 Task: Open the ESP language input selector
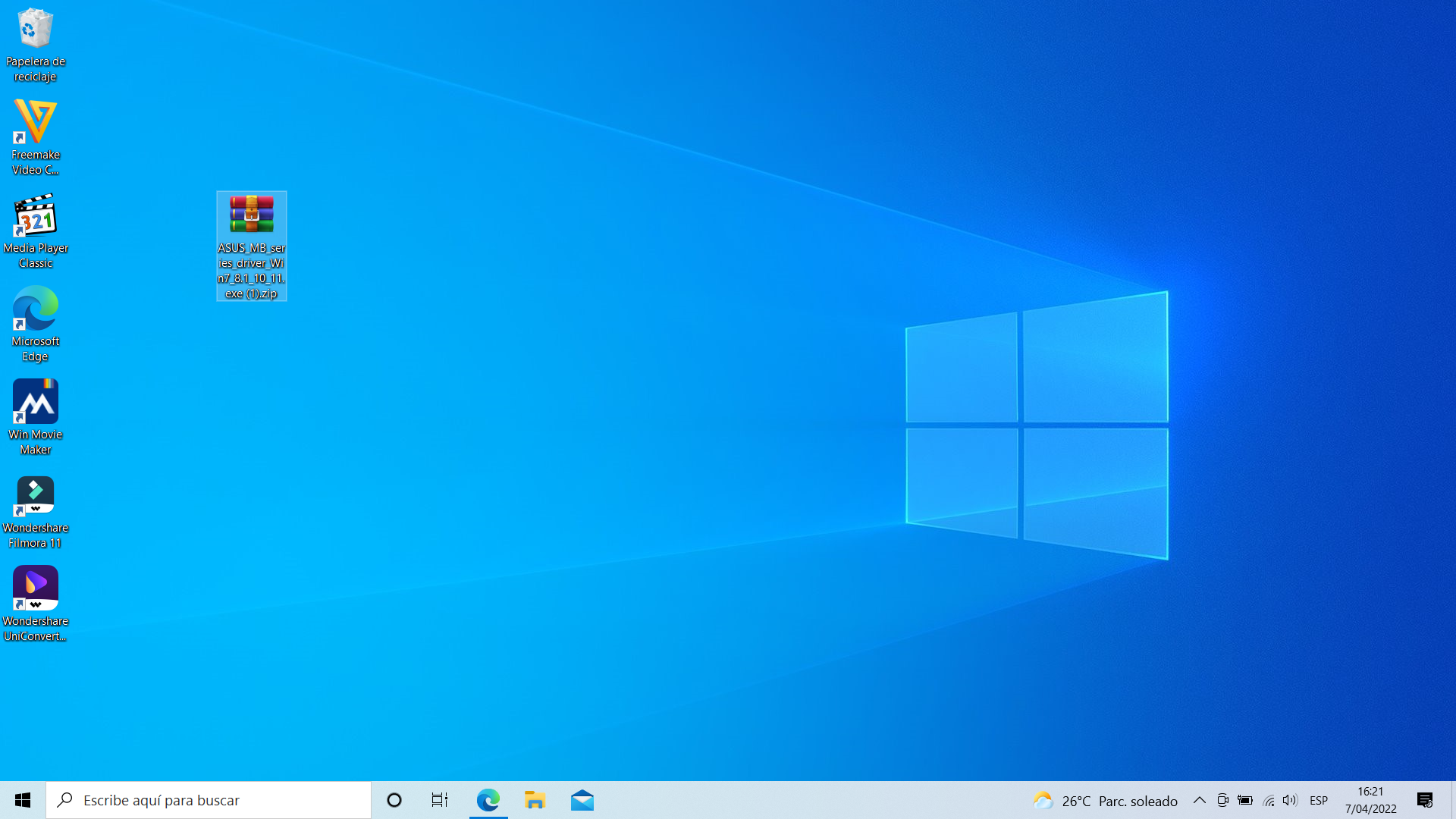1319,800
